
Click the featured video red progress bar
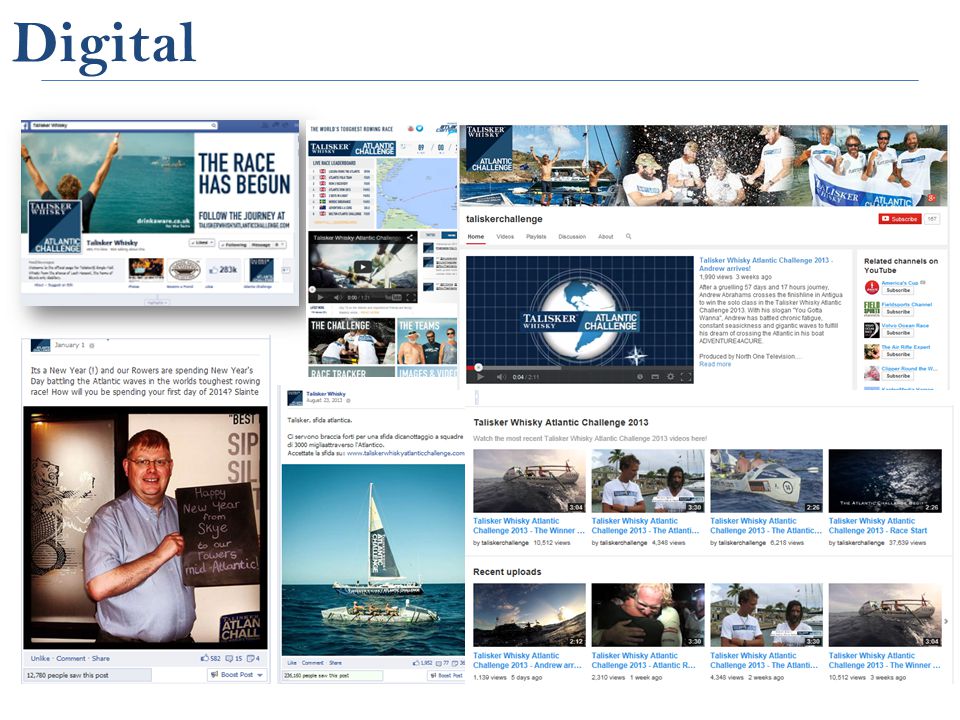580,368
